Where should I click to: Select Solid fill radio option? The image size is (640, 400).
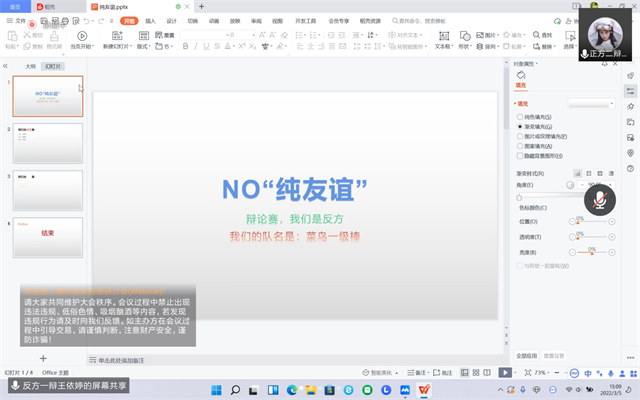pyautogui.click(x=520, y=117)
